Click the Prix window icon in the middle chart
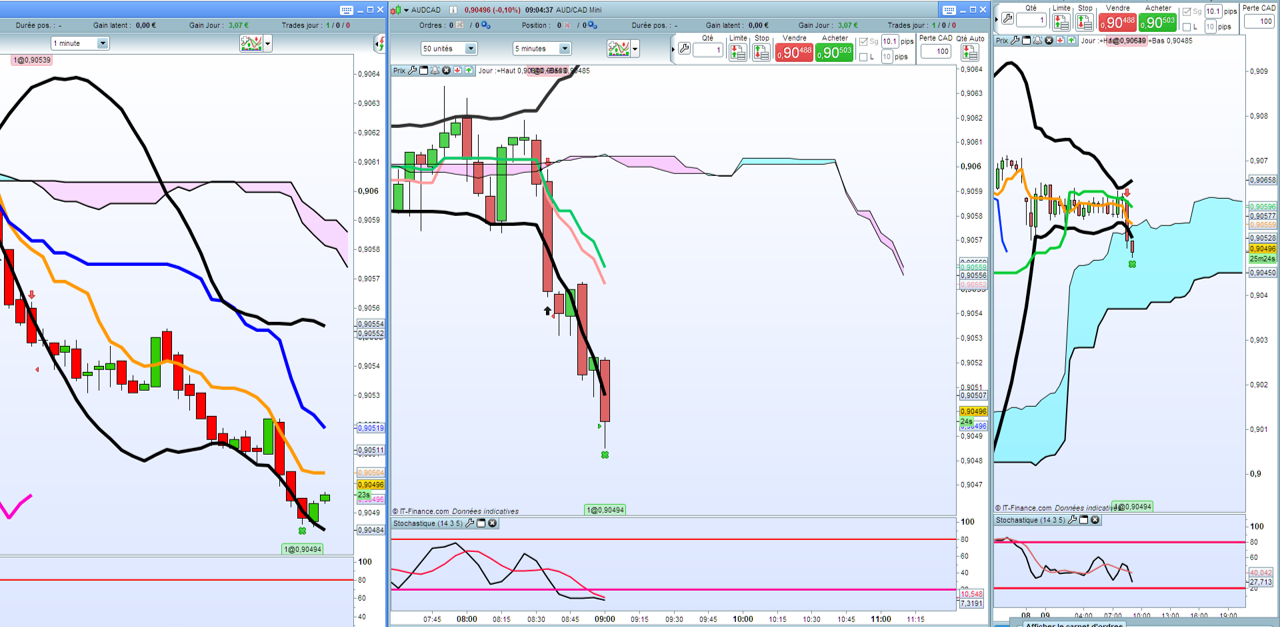This screenshot has height=627, width=1280. [423, 71]
